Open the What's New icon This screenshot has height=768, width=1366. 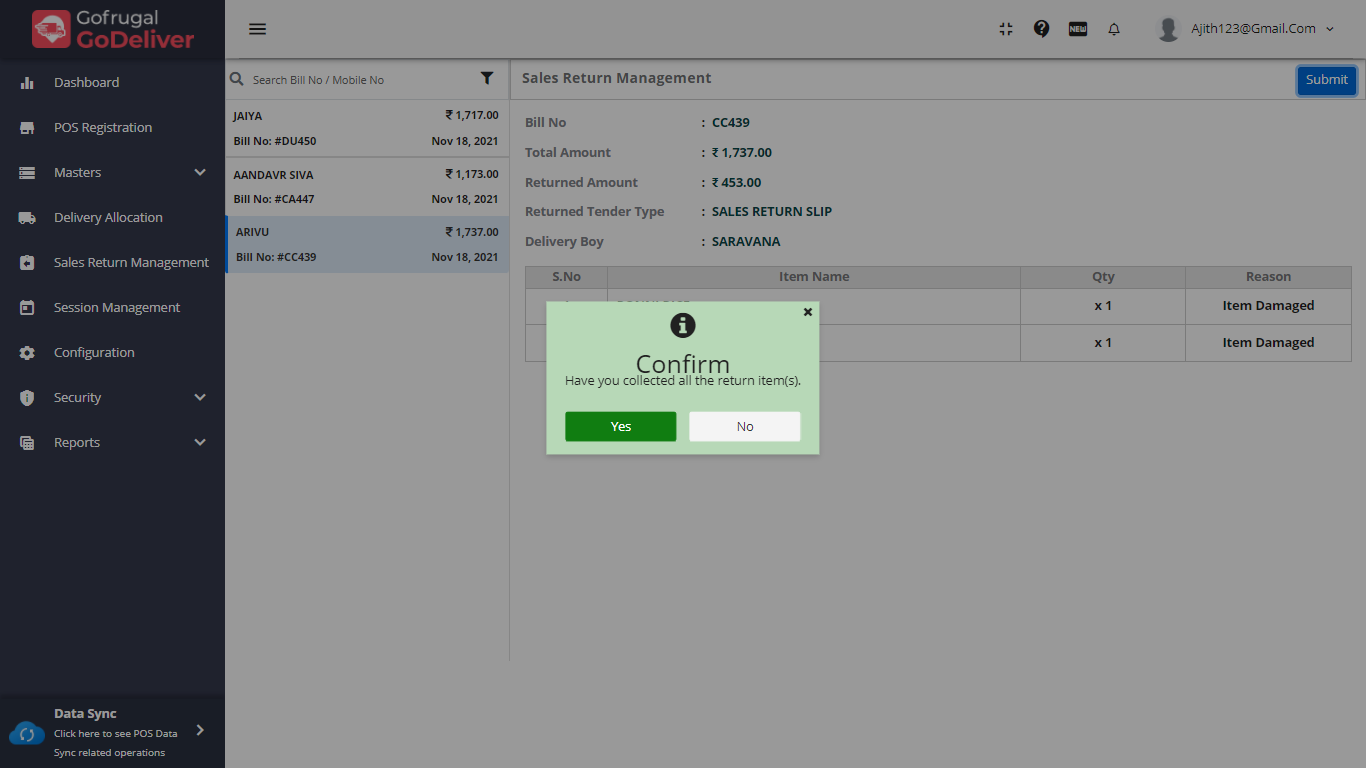tap(1078, 29)
